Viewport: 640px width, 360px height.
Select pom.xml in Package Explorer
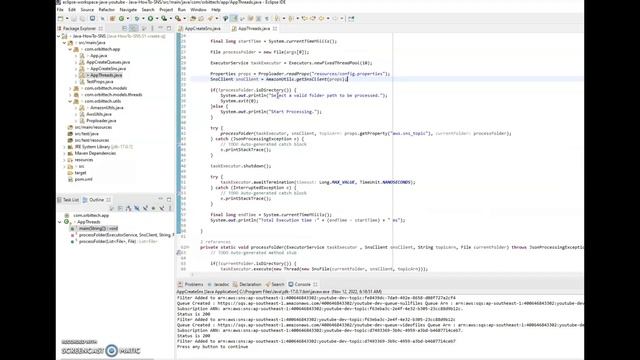(x=83, y=180)
